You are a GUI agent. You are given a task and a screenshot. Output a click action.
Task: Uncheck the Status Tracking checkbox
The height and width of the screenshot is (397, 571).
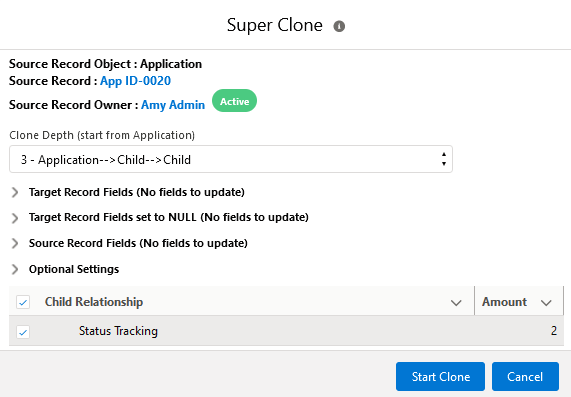coord(23,332)
